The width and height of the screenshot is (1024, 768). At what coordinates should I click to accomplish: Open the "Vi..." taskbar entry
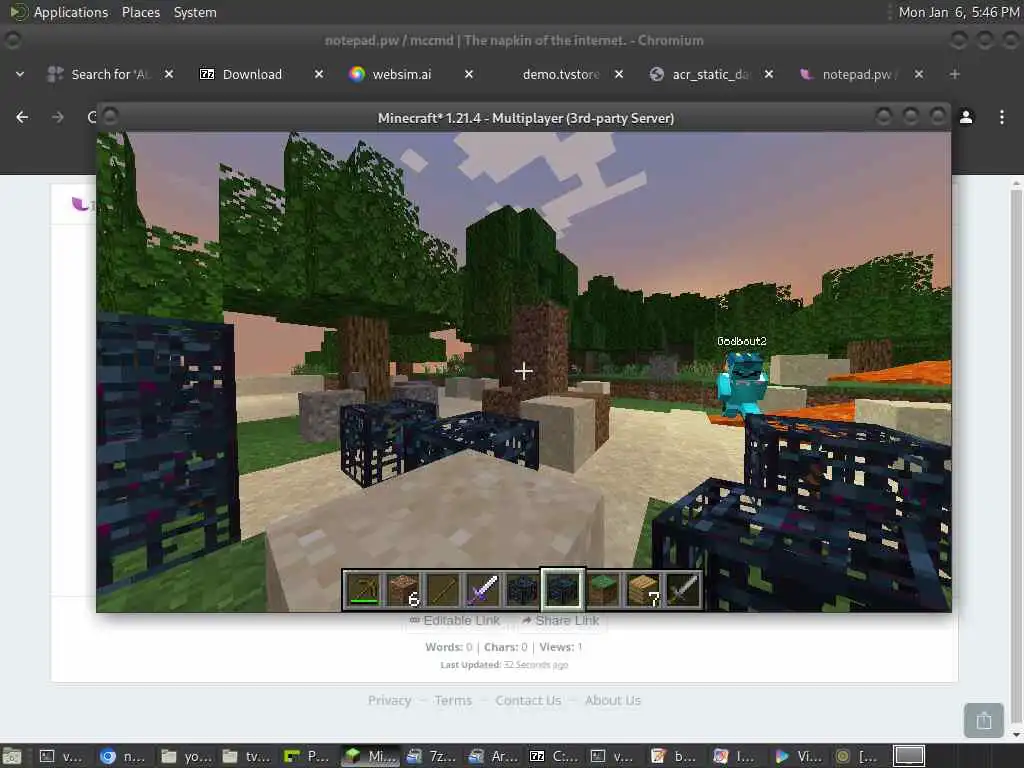[x=797, y=756]
